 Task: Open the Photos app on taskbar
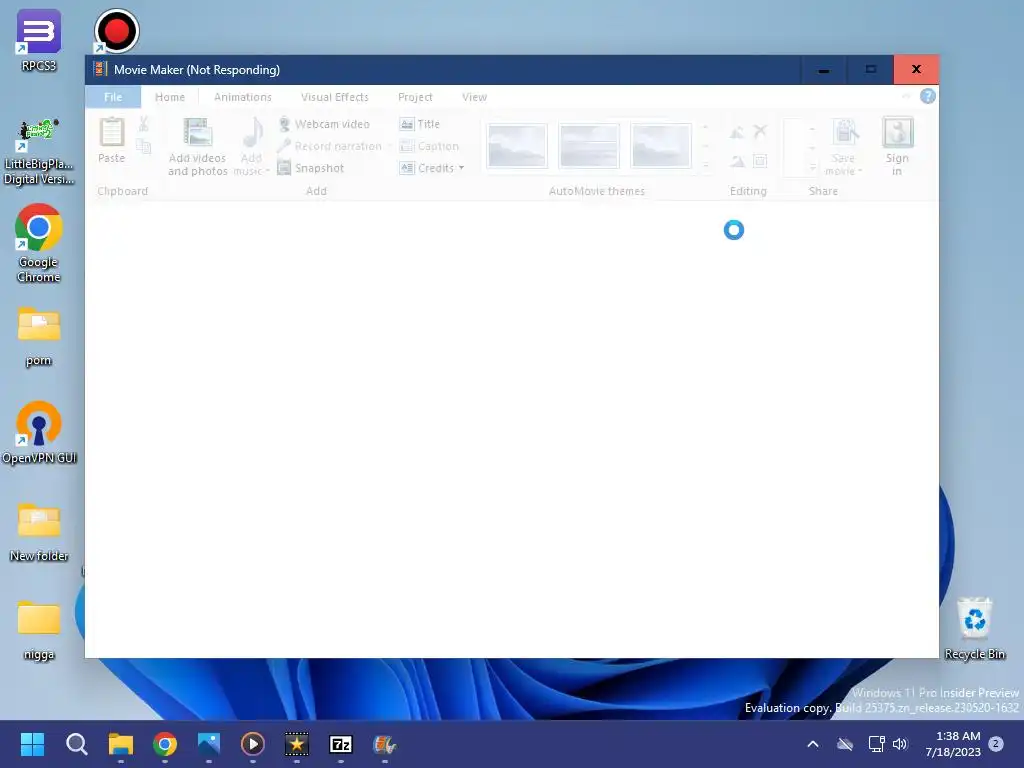click(x=209, y=744)
